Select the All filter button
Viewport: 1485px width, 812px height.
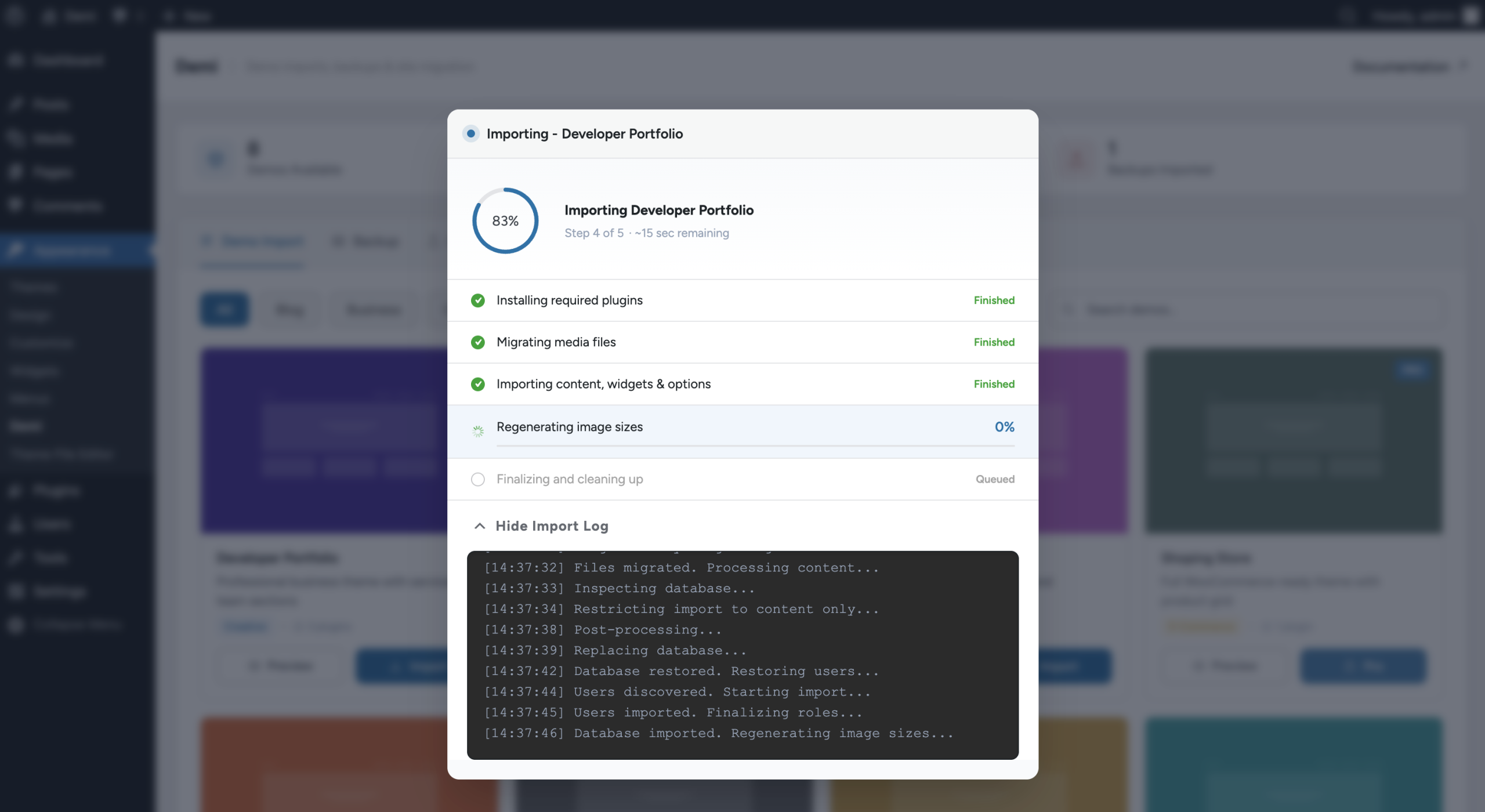click(x=224, y=310)
